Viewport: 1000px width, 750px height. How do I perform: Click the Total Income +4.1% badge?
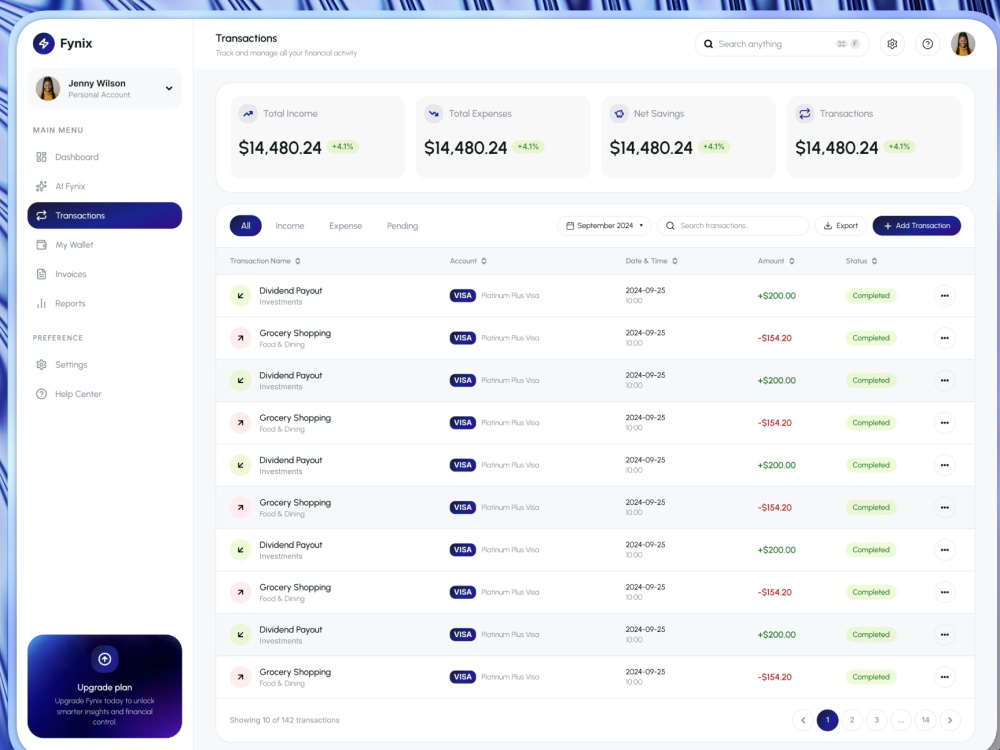[x=342, y=147]
